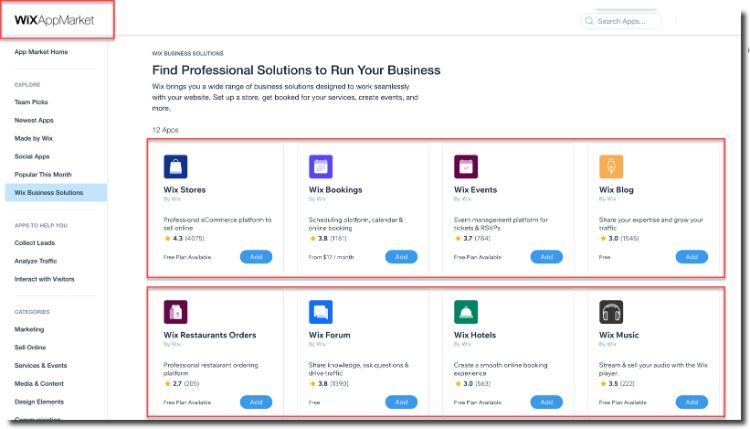Add the Wix Music app
750x429 pixels.
coord(692,402)
